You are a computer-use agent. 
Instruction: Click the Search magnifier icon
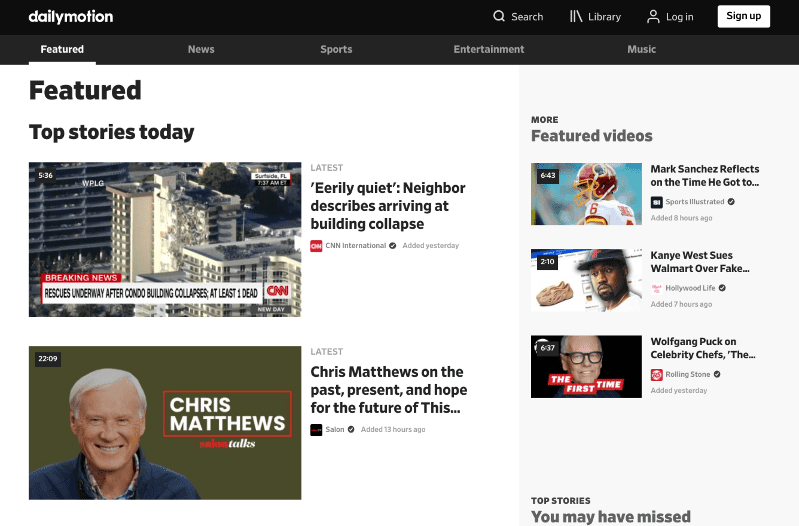tap(499, 16)
